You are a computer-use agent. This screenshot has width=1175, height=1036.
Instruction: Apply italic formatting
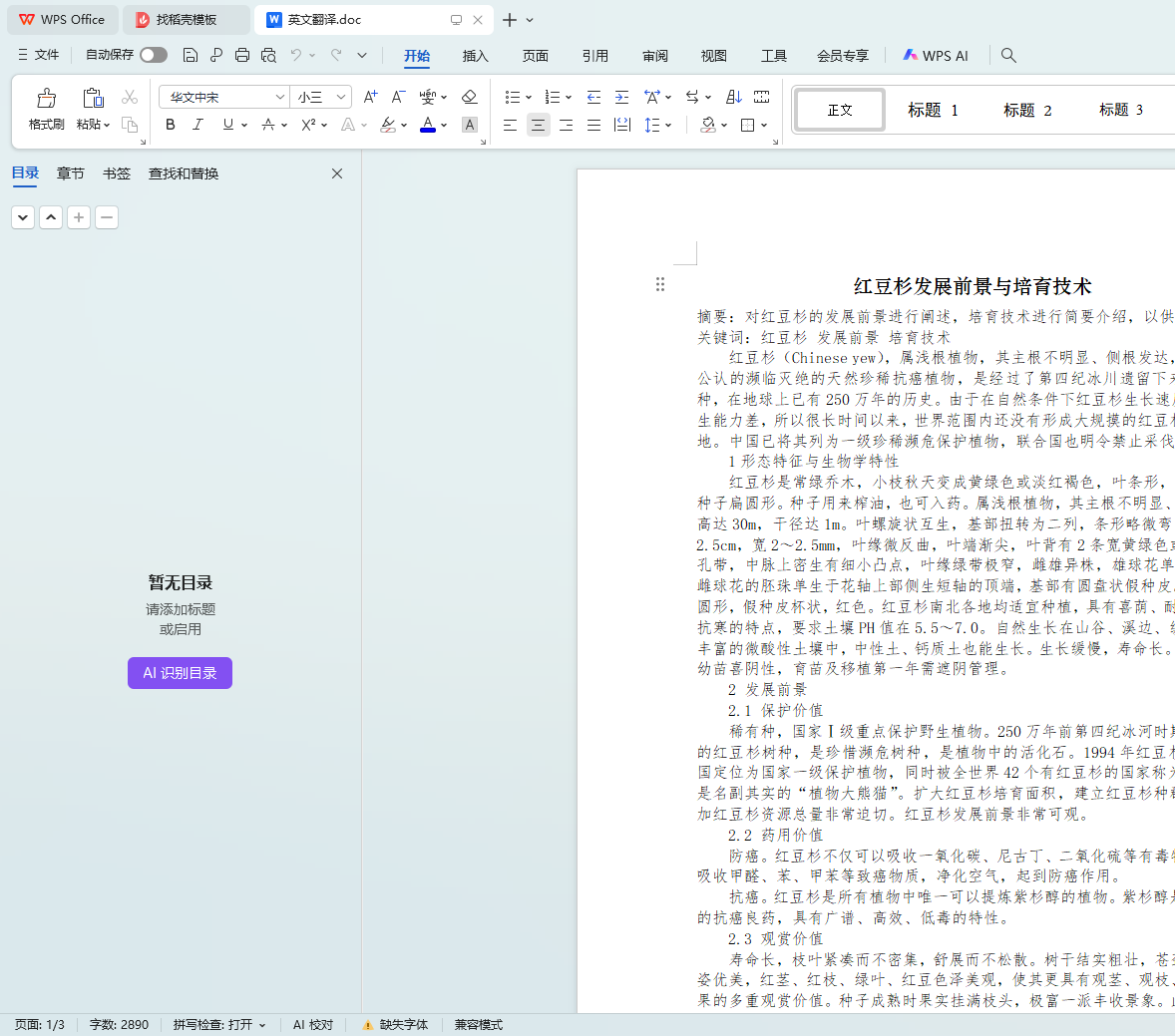(x=197, y=125)
